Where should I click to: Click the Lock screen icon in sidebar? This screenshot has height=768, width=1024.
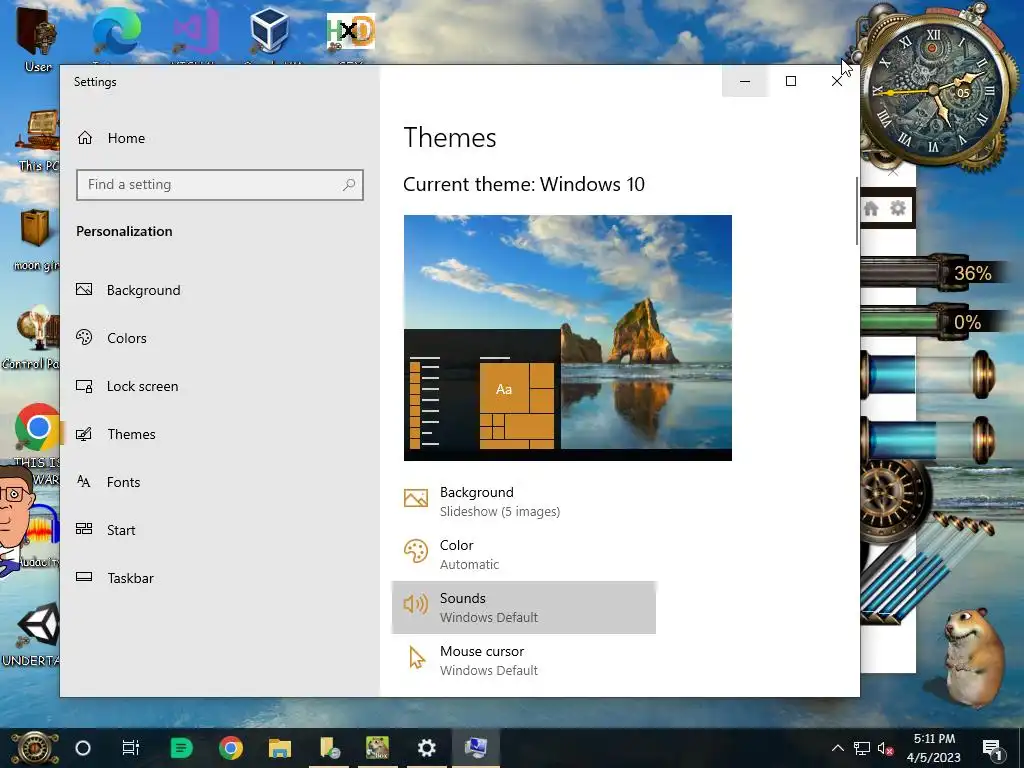click(84, 386)
